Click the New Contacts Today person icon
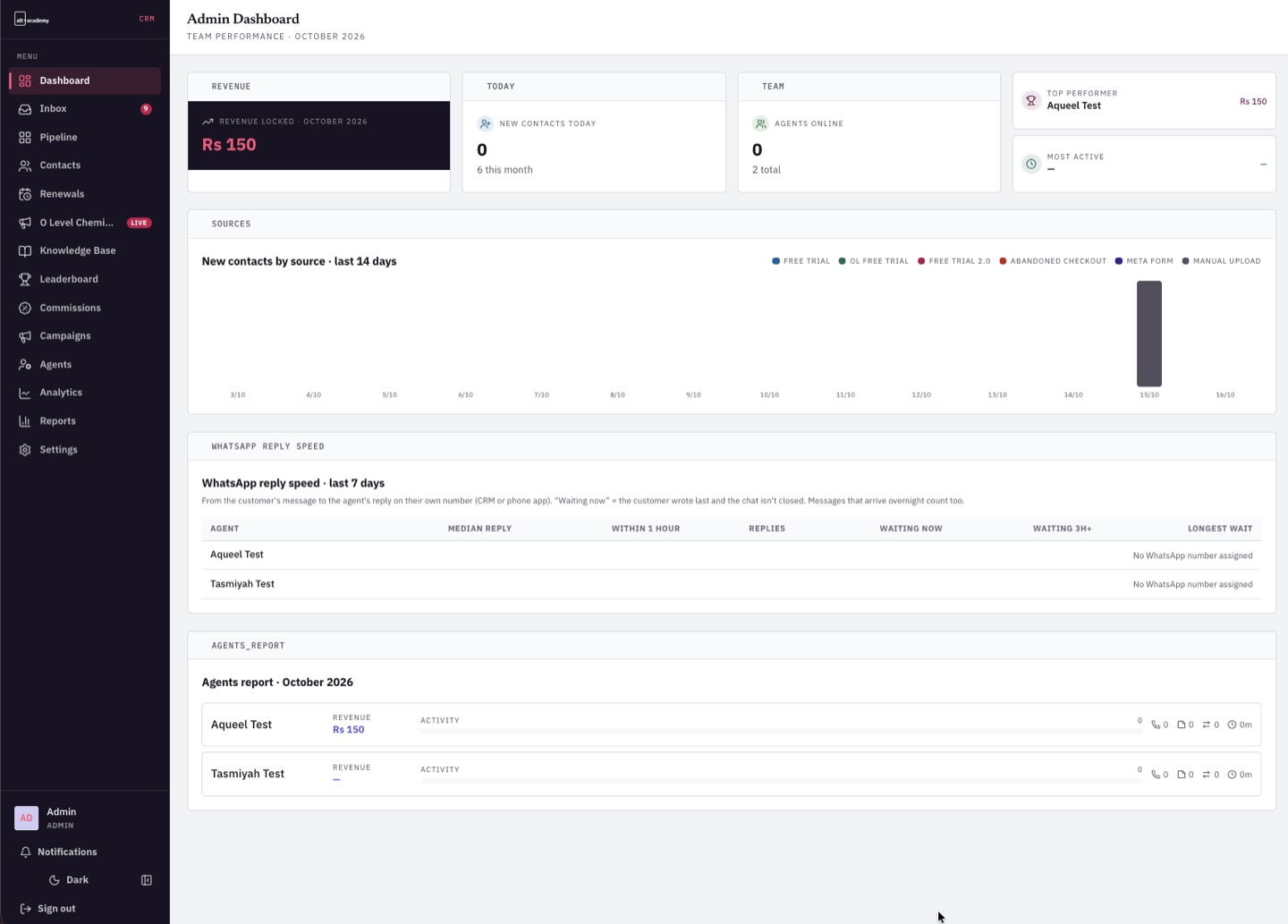 [485, 123]
